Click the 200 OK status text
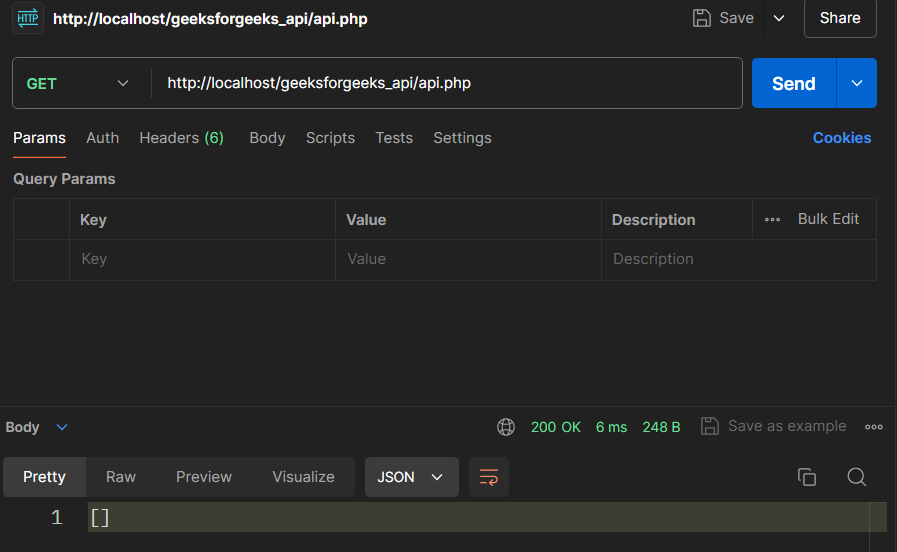 (x=555, y=427)
